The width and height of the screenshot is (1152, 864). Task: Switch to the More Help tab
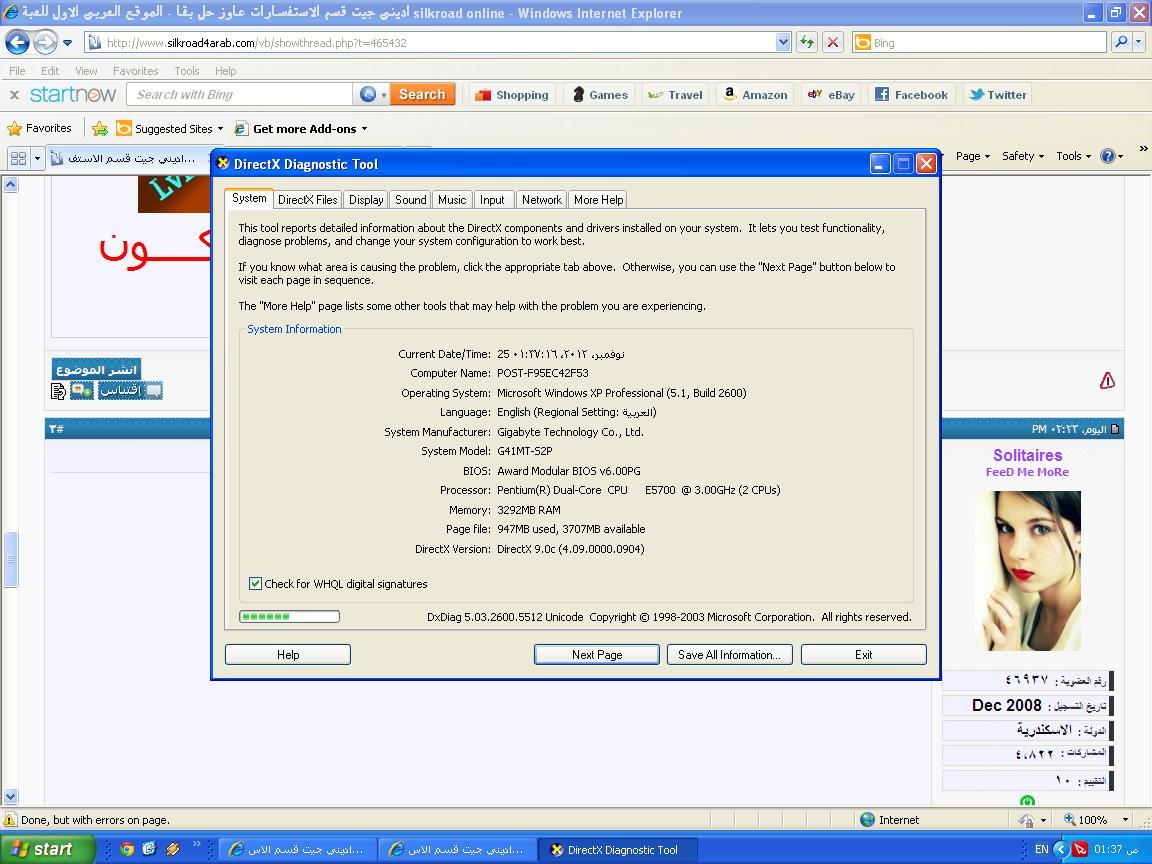598,200
